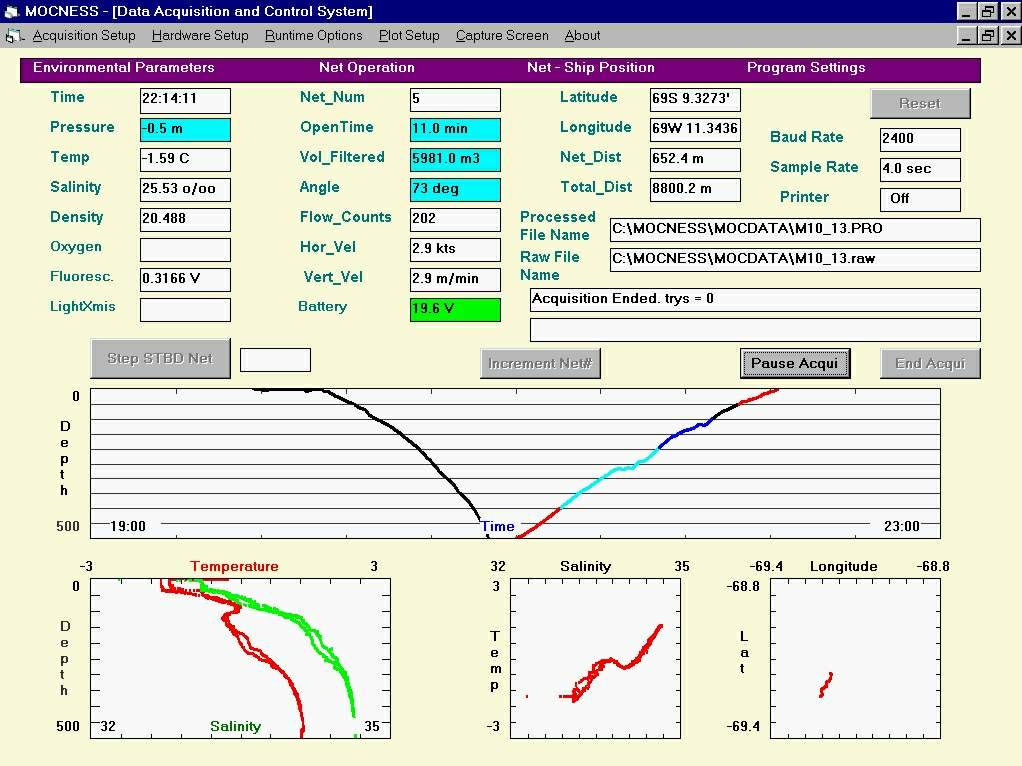The height and width of the screenshot is (766, 1022).
Task: Open the About menu
Action: [x=582, y=36]
